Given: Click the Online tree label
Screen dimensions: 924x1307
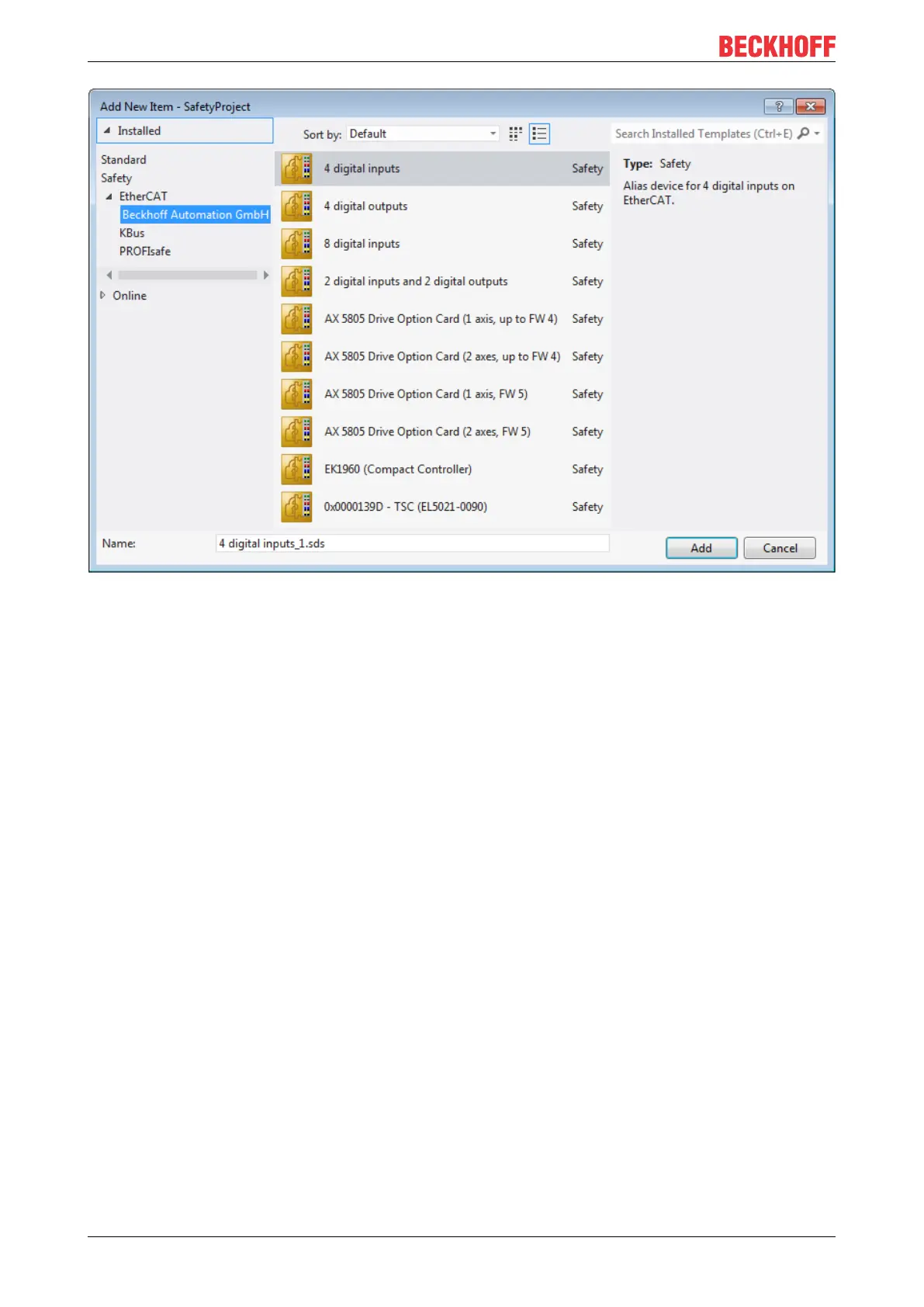Looking at the screenshot, I should (x=130, y=296).
